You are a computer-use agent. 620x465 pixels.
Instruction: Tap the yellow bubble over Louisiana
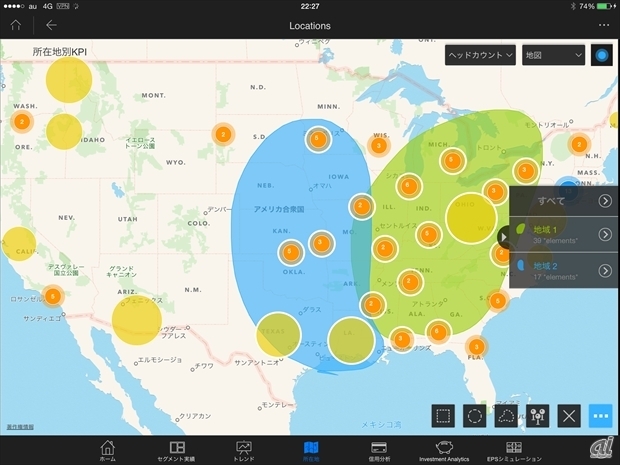point(351,340)
